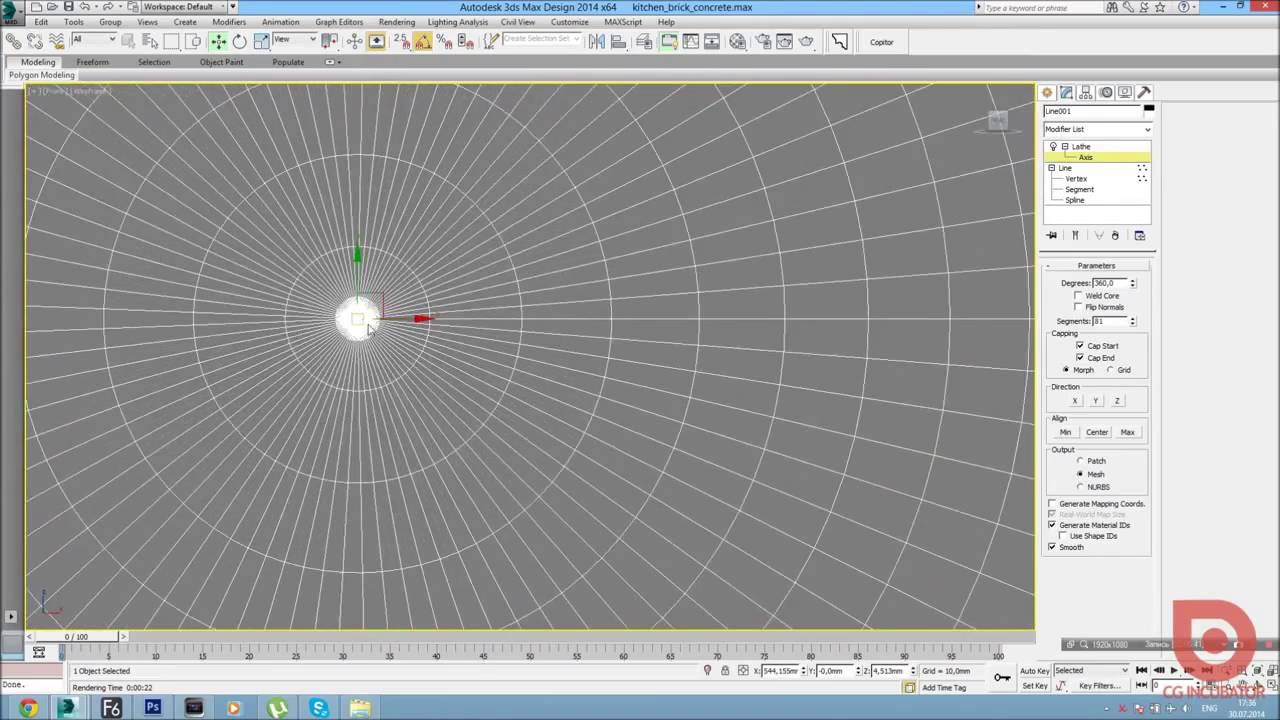Open the selection filter All dropdown
The width and height of the screenshot is (1280, 720).
click(x=93, y=40)
